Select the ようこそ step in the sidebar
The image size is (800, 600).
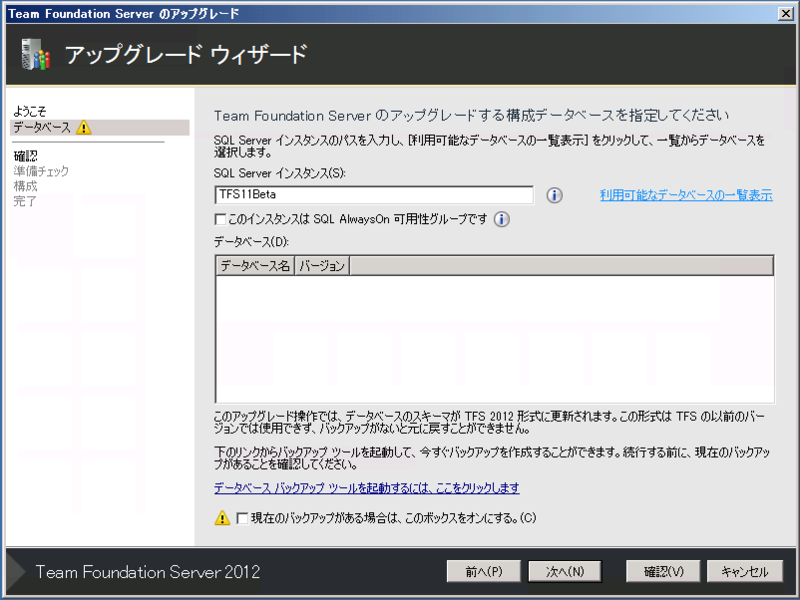tap(30, 111)
